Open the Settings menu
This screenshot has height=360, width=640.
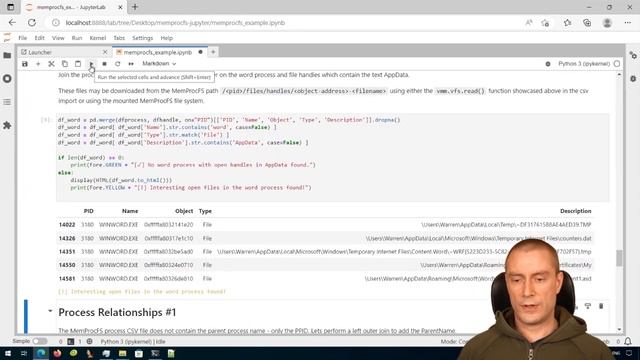coord(142,38)
